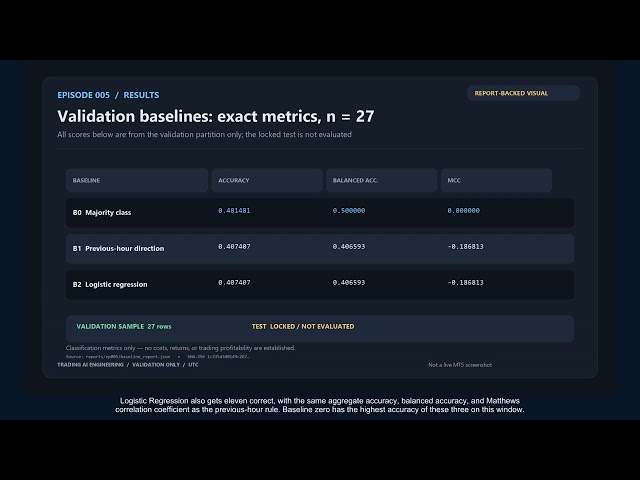Click the TEST LOCKED / NOT EVALUATED label
Screen dimensions: 640x480
(303, 327)
